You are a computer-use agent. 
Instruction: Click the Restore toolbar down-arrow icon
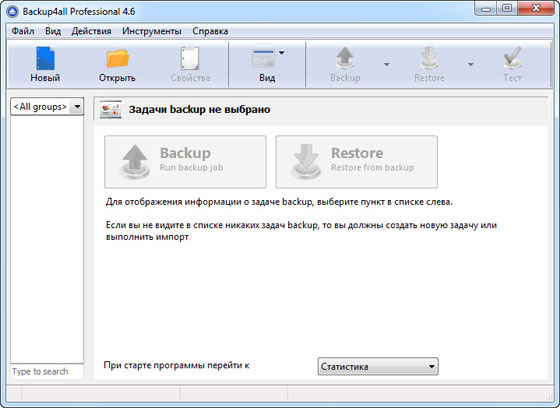[429, 58]
